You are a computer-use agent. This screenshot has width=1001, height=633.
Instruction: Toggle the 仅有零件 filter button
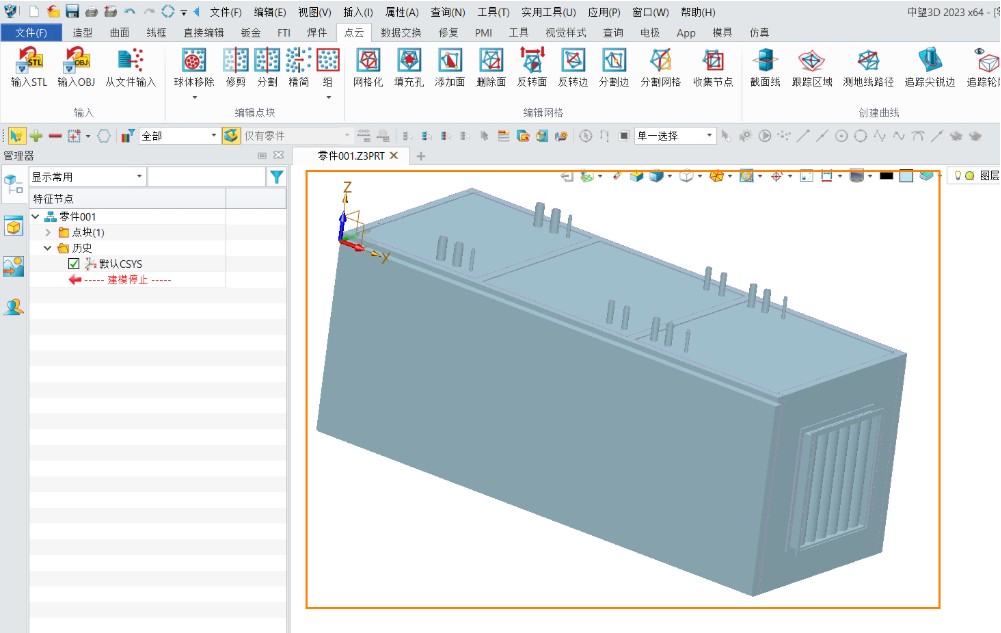pyautogui.click(x=231, y=135)
